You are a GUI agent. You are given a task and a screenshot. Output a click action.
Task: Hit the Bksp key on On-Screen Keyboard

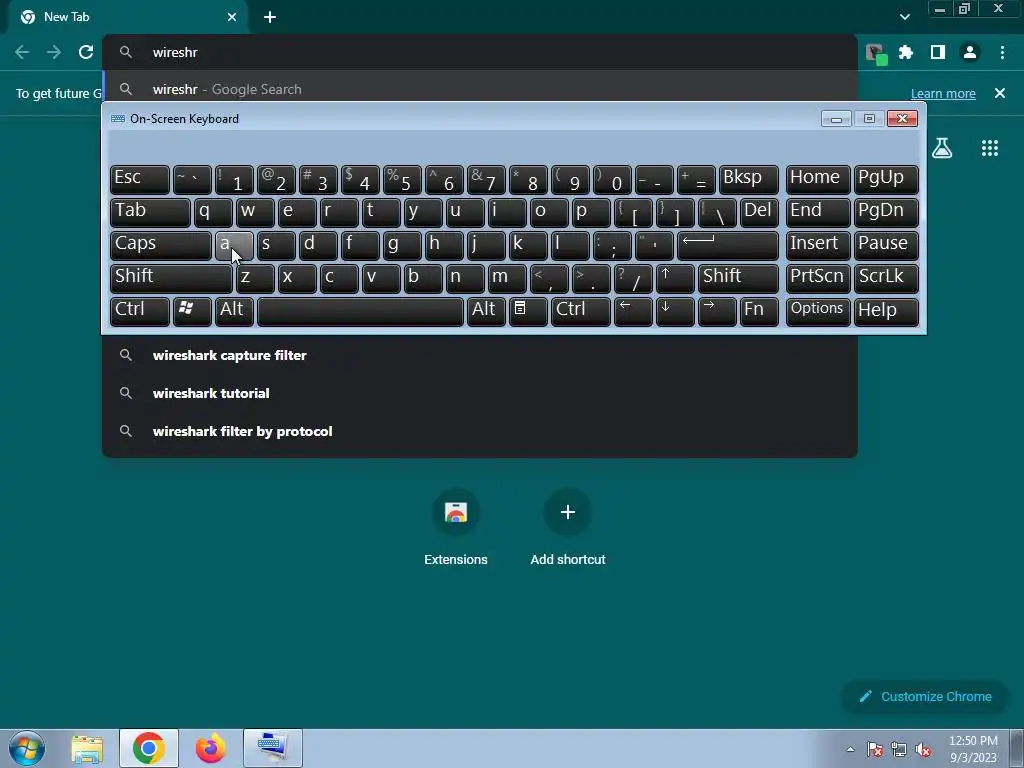748,179
